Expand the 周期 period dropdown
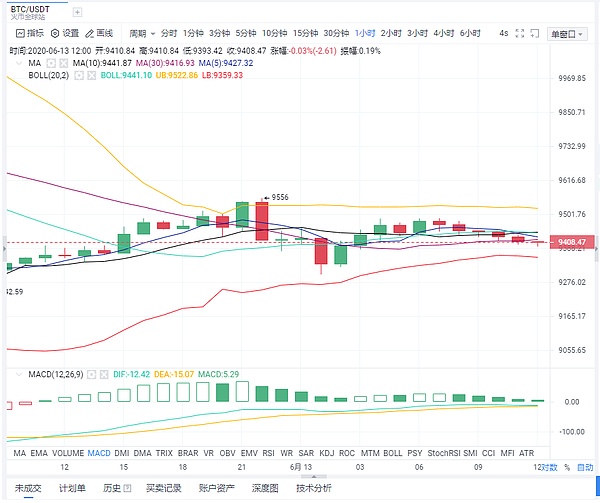600x503 pixels. (x=142, y=33)
